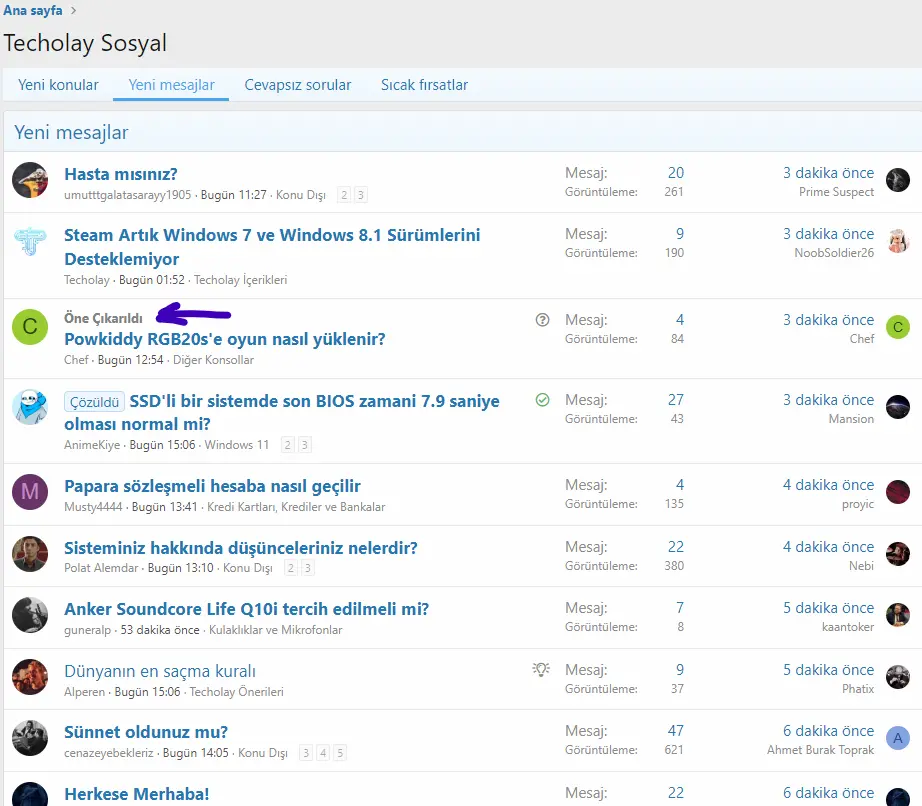Open Sünnet oldunuz mu? thread
Image resolution: width=922 pixels, height=806 pixels.
pos(146,733)
